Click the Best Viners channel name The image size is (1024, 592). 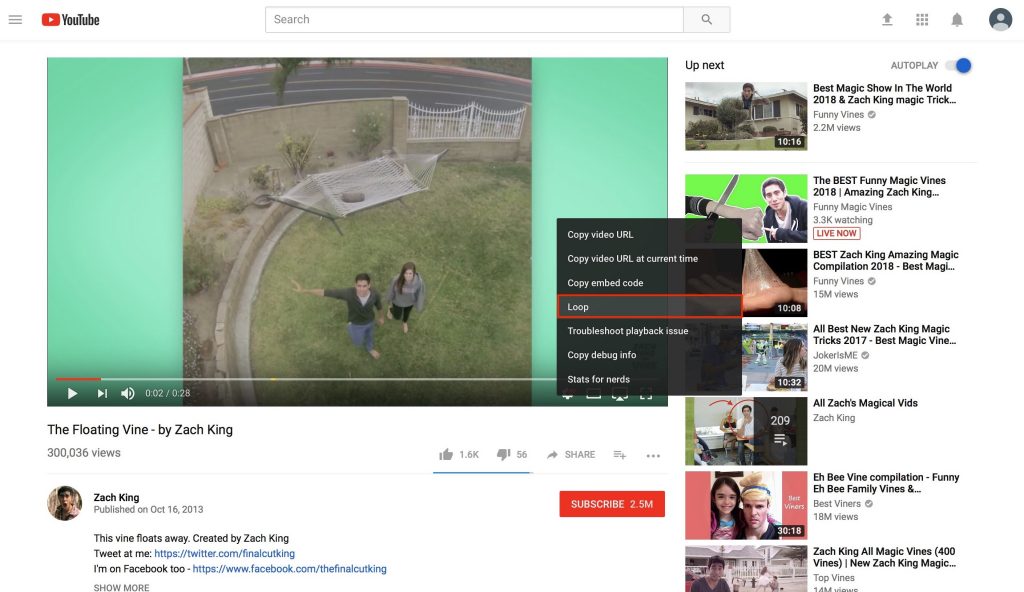837,504
